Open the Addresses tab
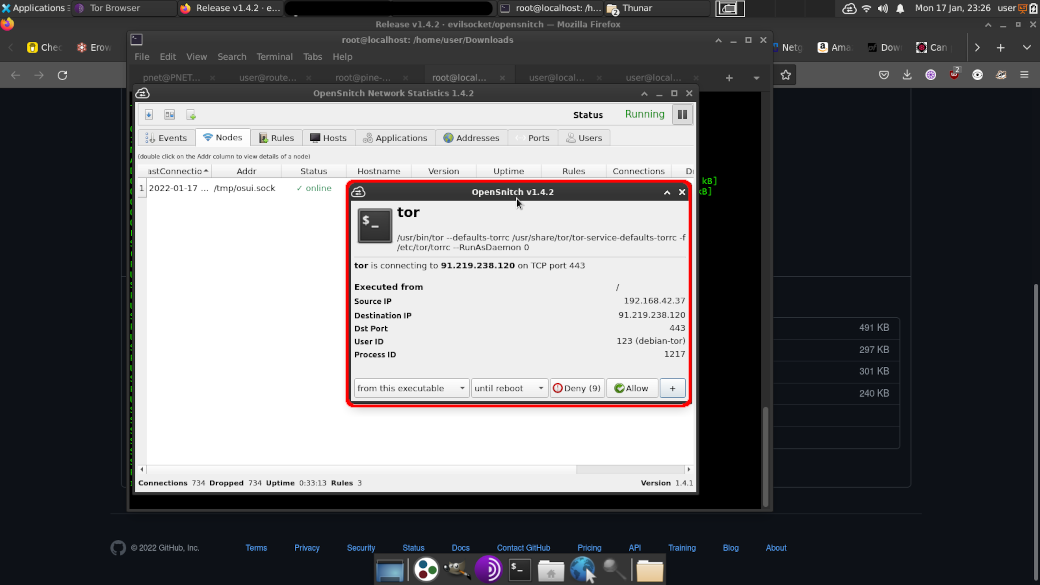Viewport: 1040px width, 585px height. tap(471, 138)
